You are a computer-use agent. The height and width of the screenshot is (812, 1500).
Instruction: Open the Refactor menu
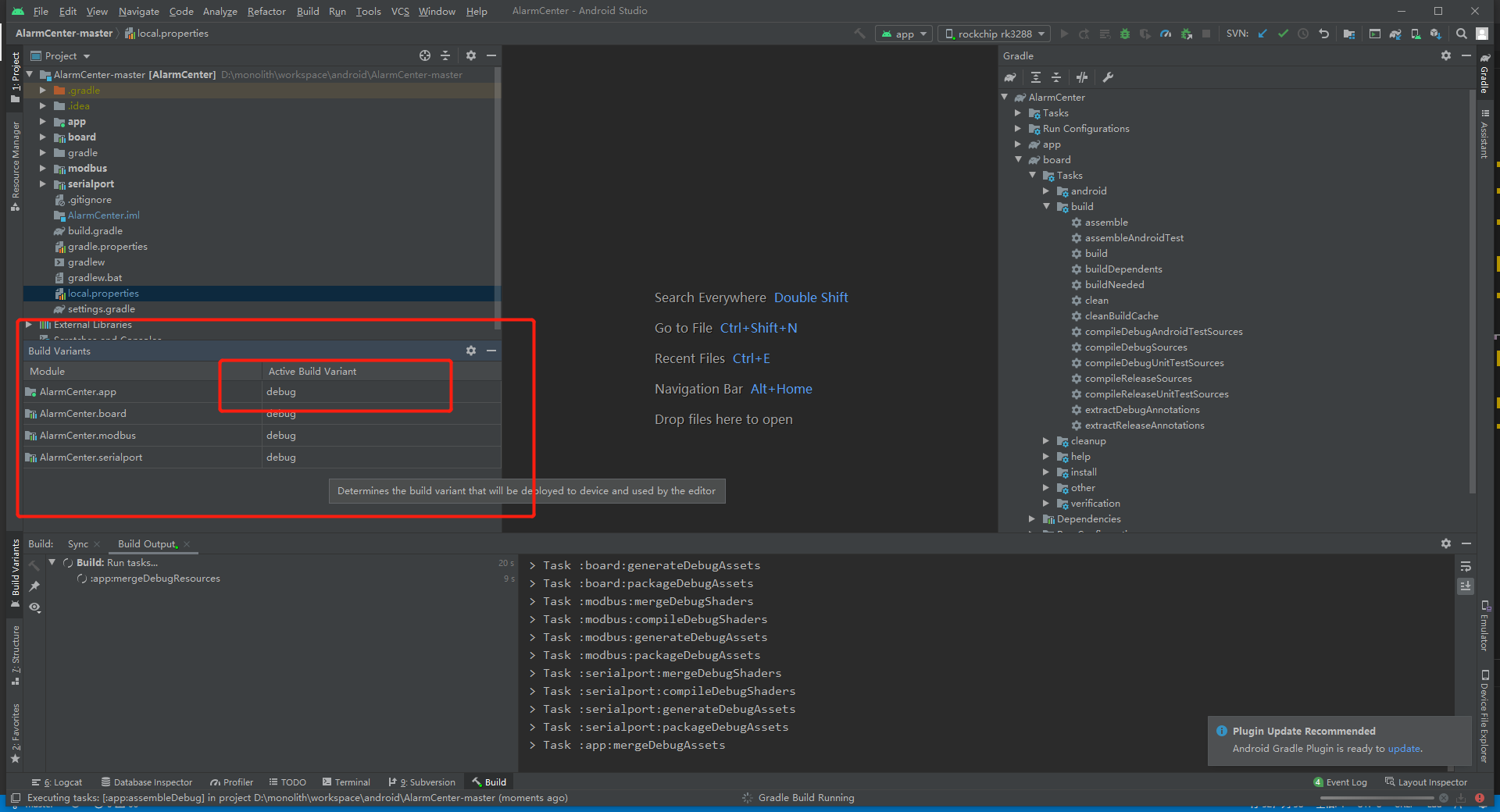(x=266, y=11)
